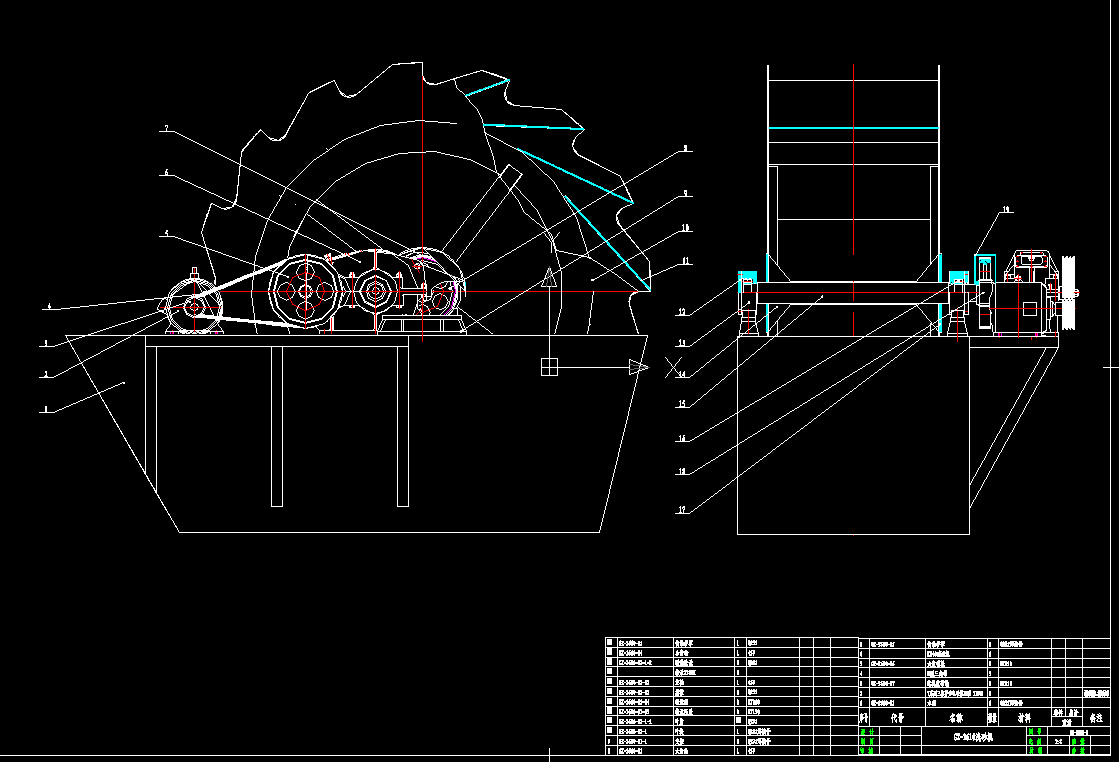Select the hexagonal hub of the gear reducer

(x=378, y=293)
